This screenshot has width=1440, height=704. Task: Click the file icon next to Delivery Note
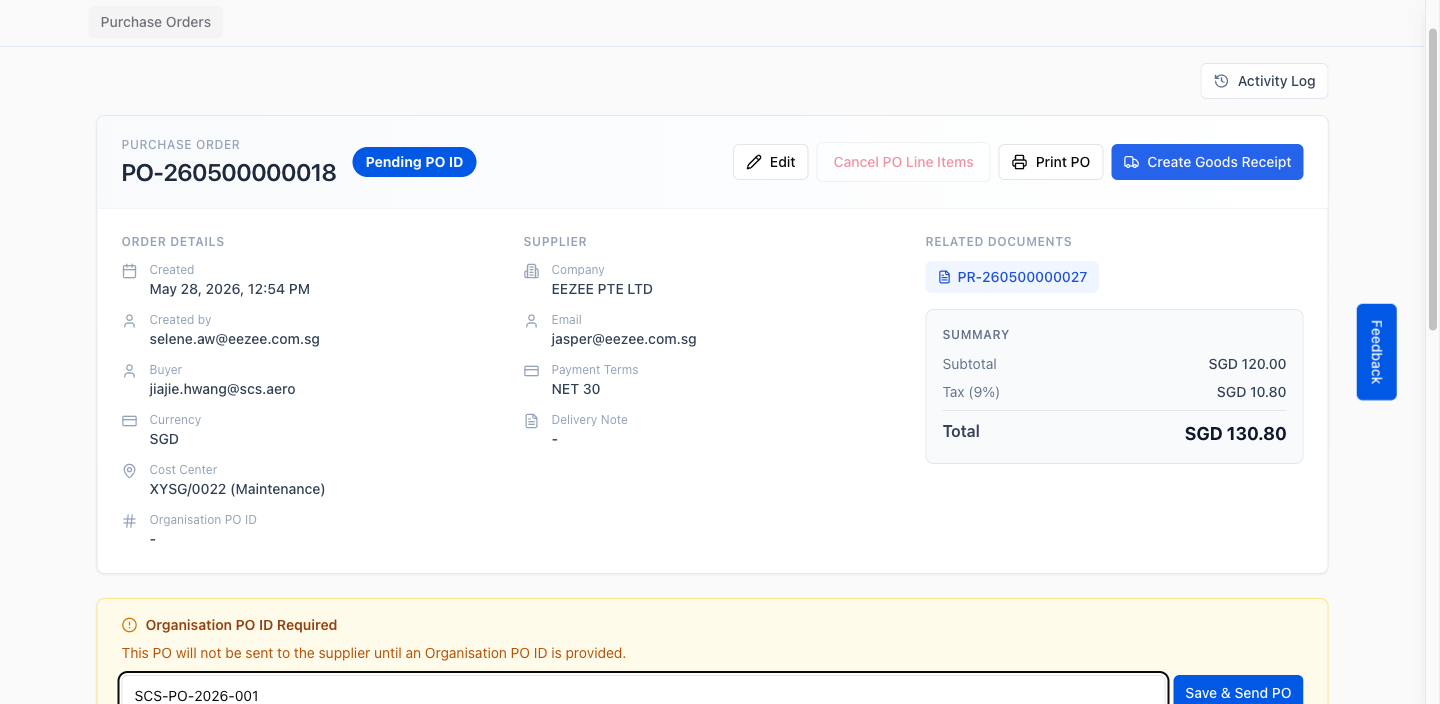pyautogui.click(x=531, y=421)
